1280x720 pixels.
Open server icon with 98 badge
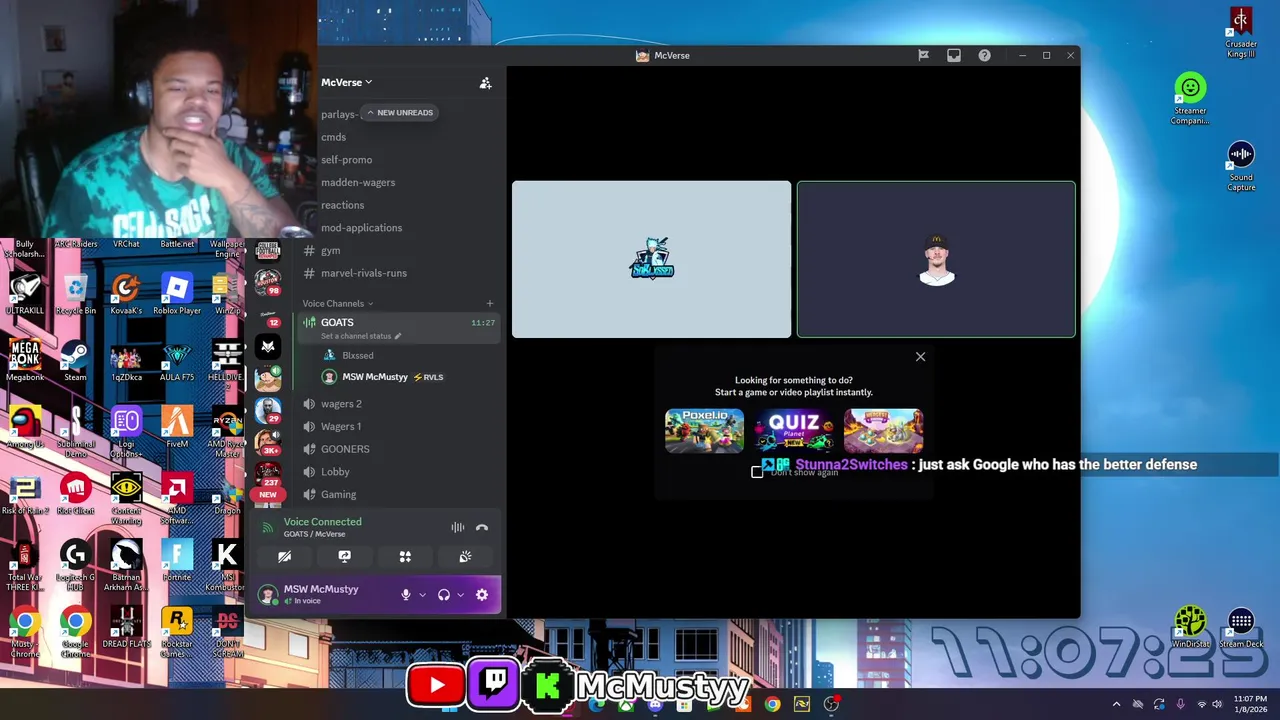point(267,283)
